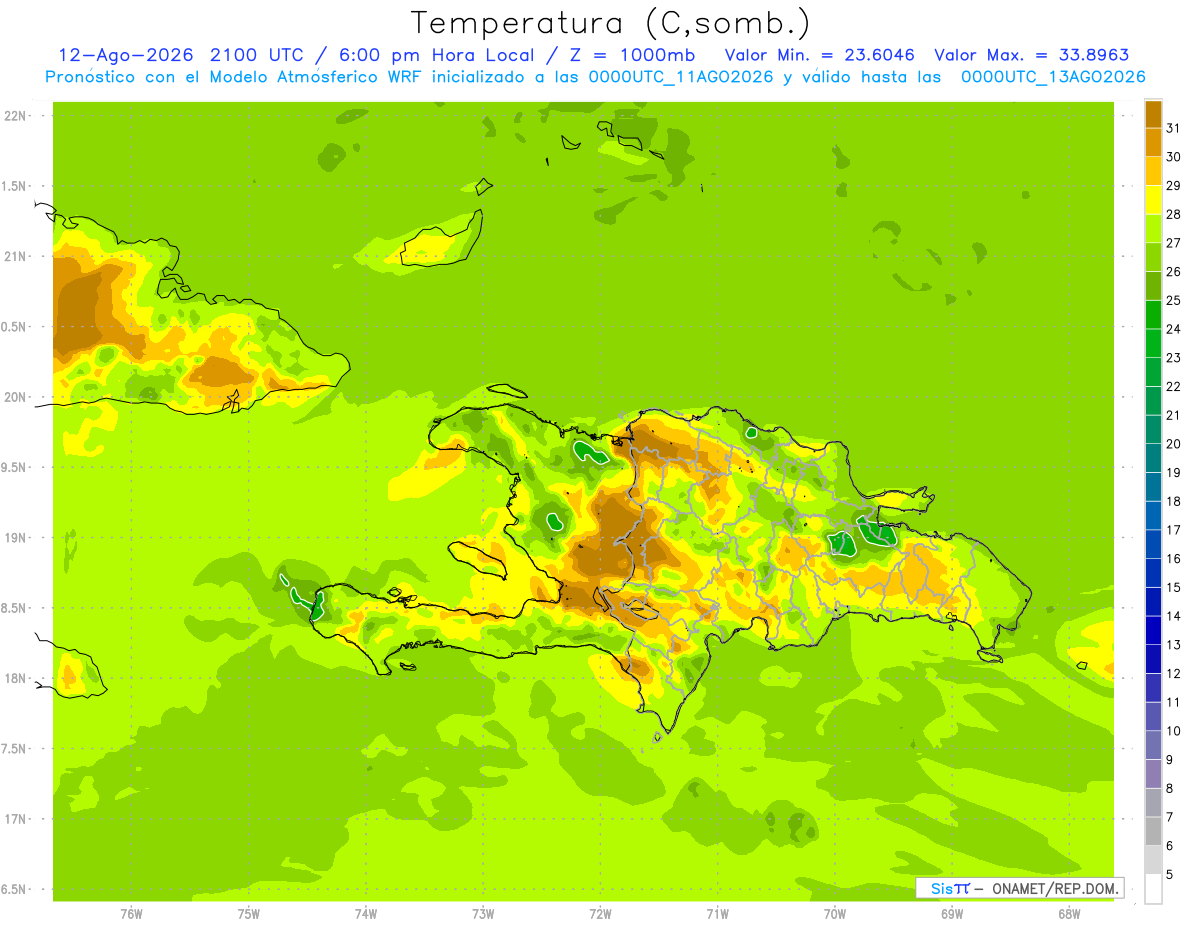Click colorbar value label "28"
The height and width of the screenshot is (927, 1200).
pos(1173,214)
